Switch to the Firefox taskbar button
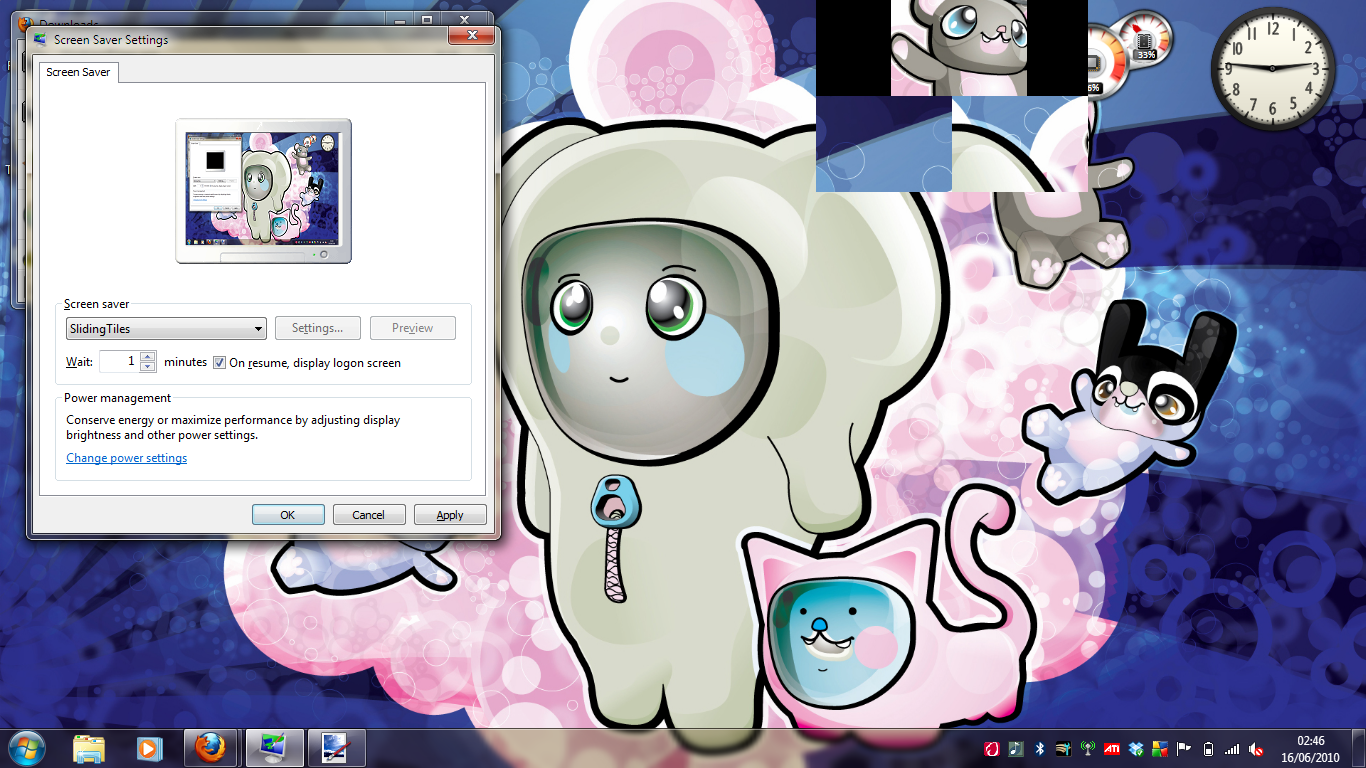1366x768 pixels. [x=211, y=748]
